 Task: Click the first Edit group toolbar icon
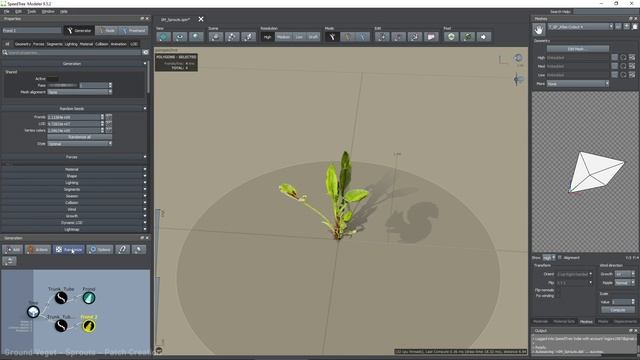[x=382, y=37]
